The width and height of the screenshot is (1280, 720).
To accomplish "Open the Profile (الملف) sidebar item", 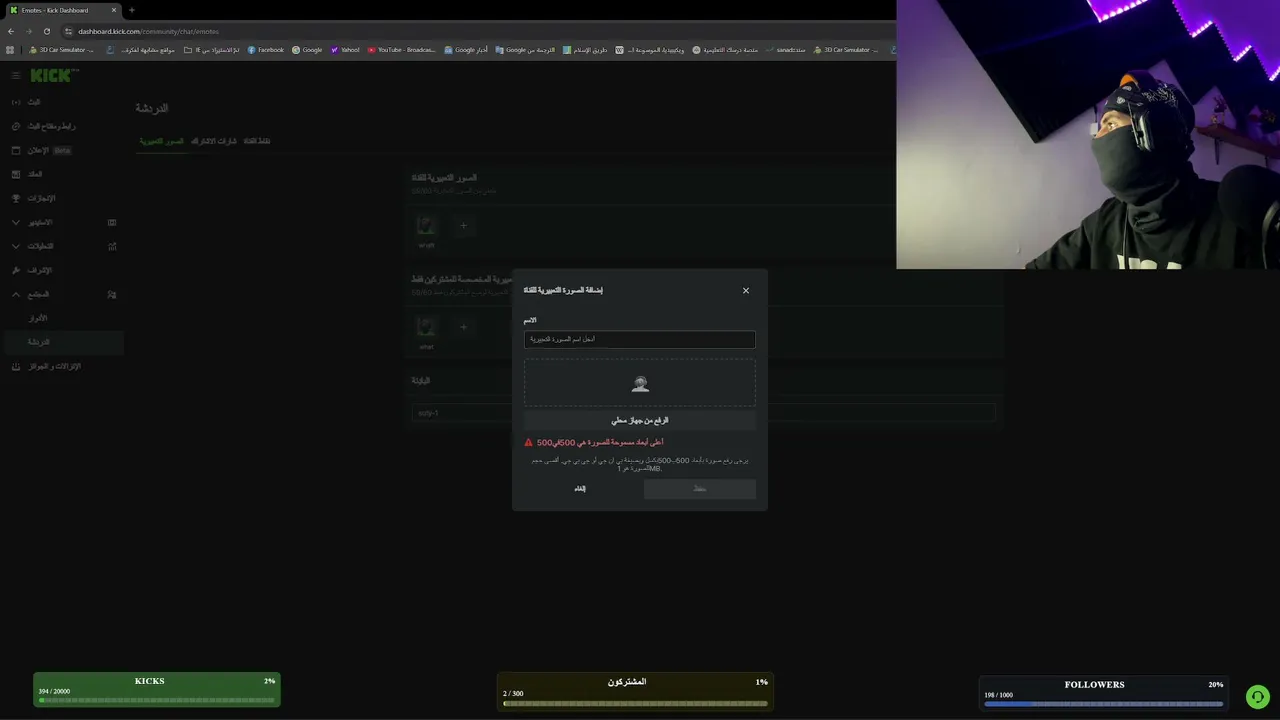I will (x=62, y=174).
